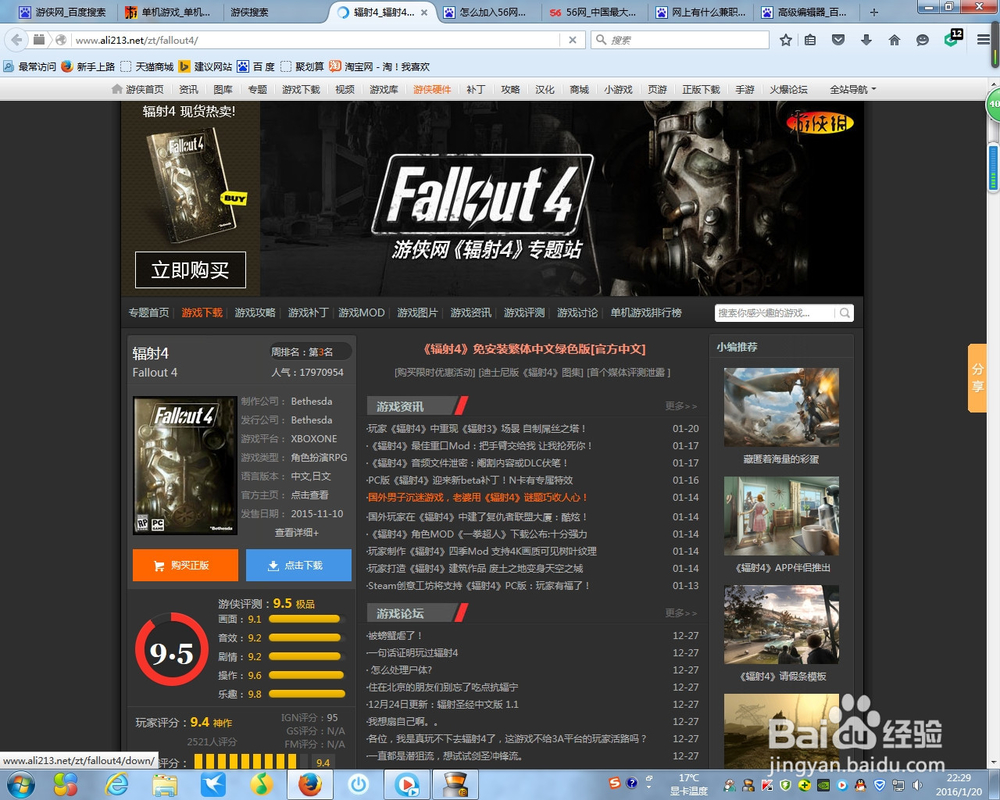The image size is (1000, 800).
Task: Launch Internet Explorer from taskbar
Action: tap(116, 784)
